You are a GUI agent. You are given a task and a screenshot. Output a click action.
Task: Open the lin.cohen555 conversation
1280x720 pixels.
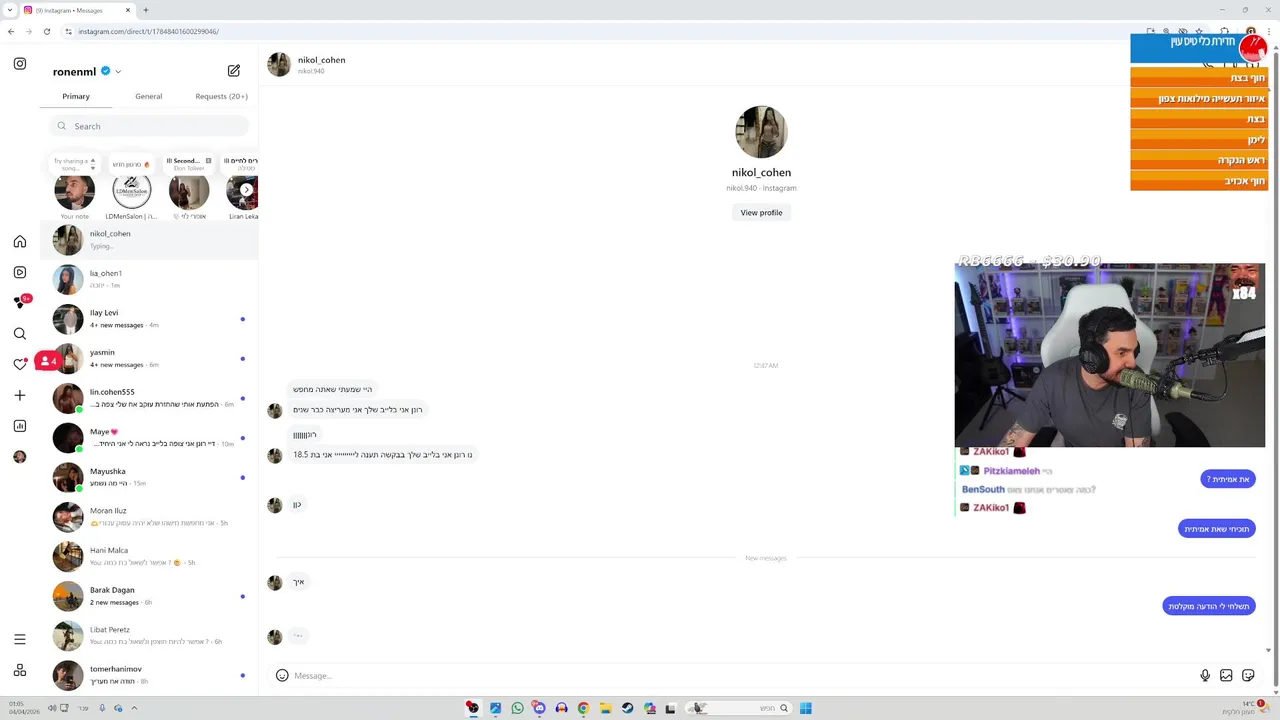[149, 398]
